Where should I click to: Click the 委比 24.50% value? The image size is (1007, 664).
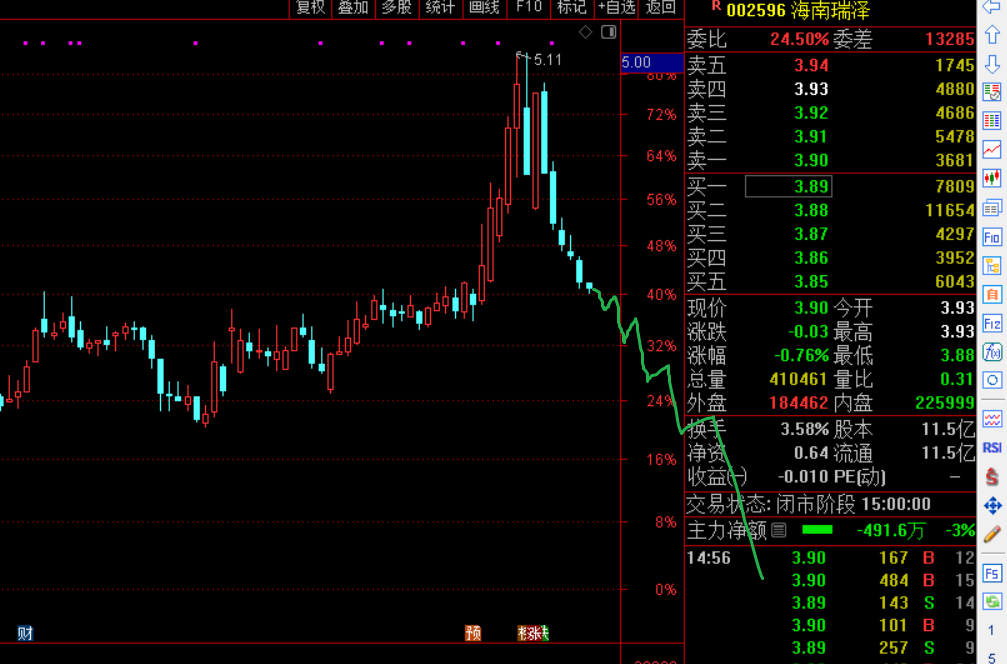tap(800, 39)
